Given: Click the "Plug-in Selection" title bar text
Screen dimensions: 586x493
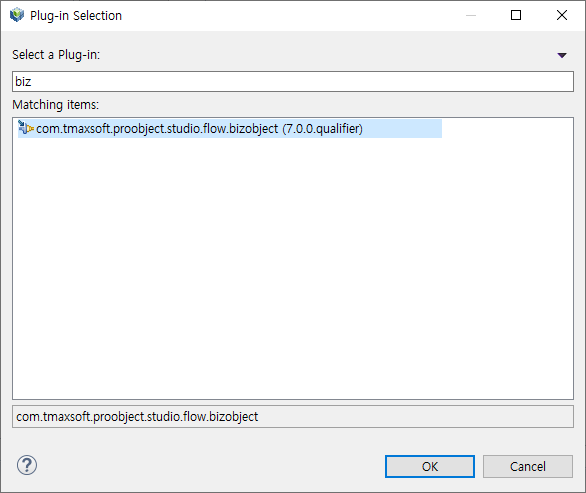Looking at the screenshot, I should [76, 16].
